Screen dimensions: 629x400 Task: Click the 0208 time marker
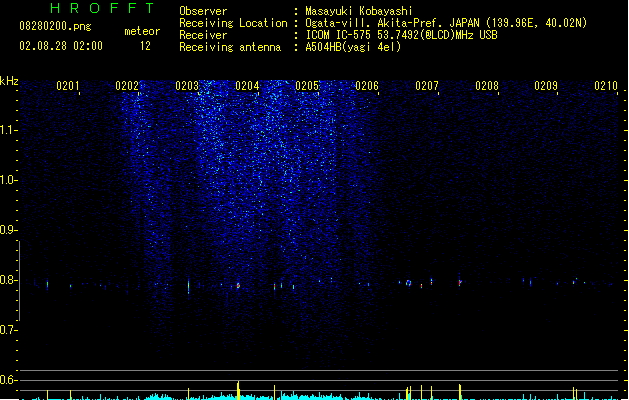click(487, 86)
